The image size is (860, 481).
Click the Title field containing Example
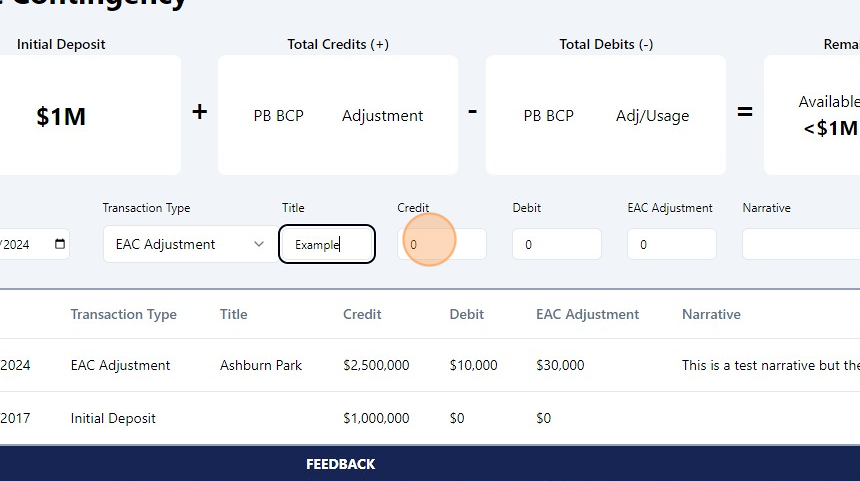326,244
